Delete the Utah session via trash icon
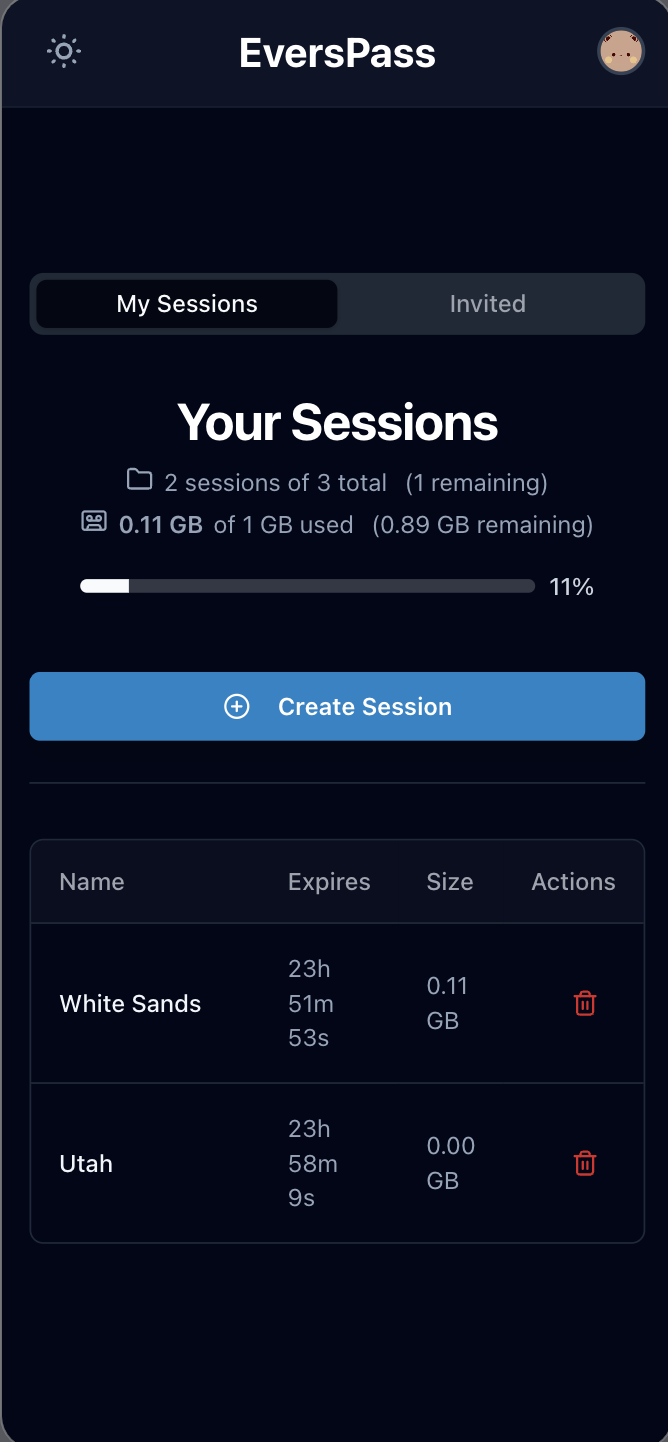Image resolution: width=668 pixels, height=1442 pixels. pyautogui.click(x=585, y=1163)
